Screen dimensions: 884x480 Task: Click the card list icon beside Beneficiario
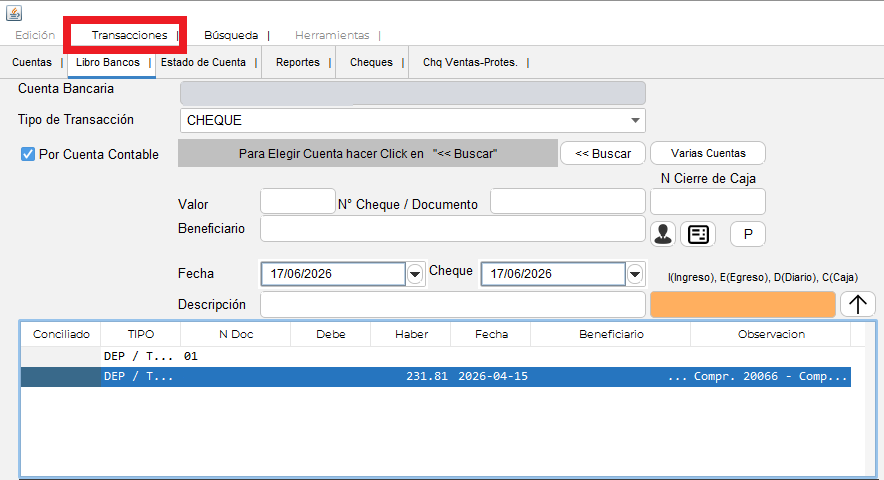(x=698, y=234)
